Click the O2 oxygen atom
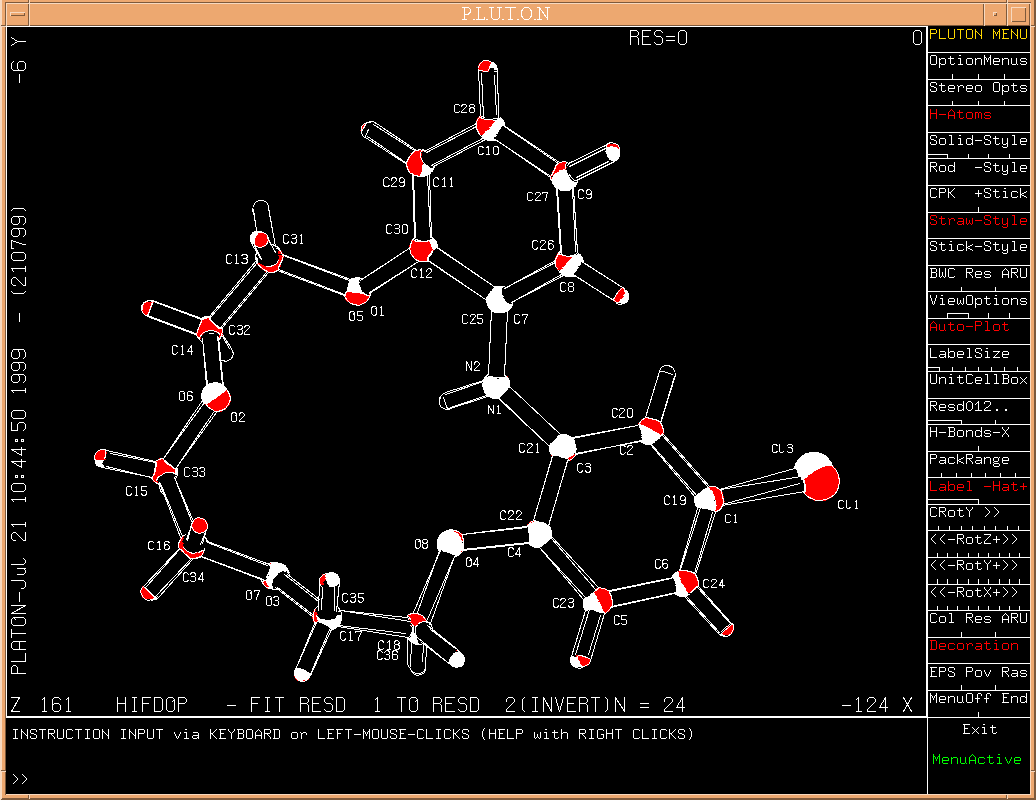 (215, 396)
